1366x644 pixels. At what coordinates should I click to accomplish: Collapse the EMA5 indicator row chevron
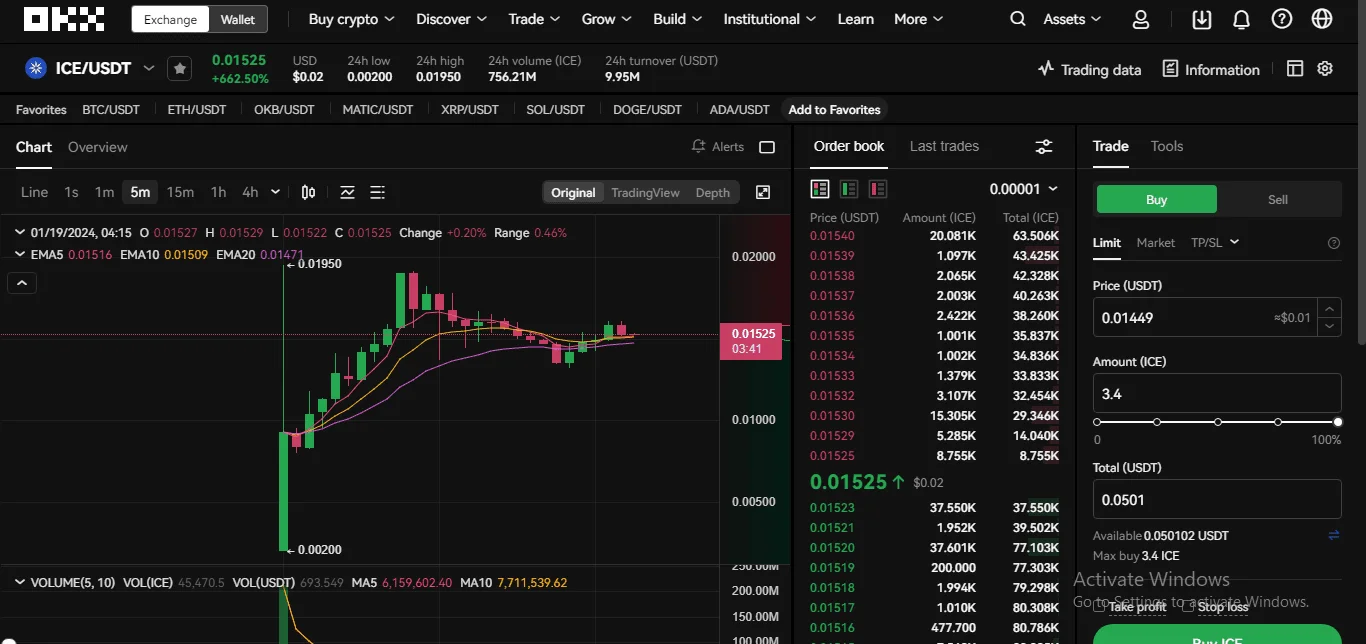tap(21, 254)
